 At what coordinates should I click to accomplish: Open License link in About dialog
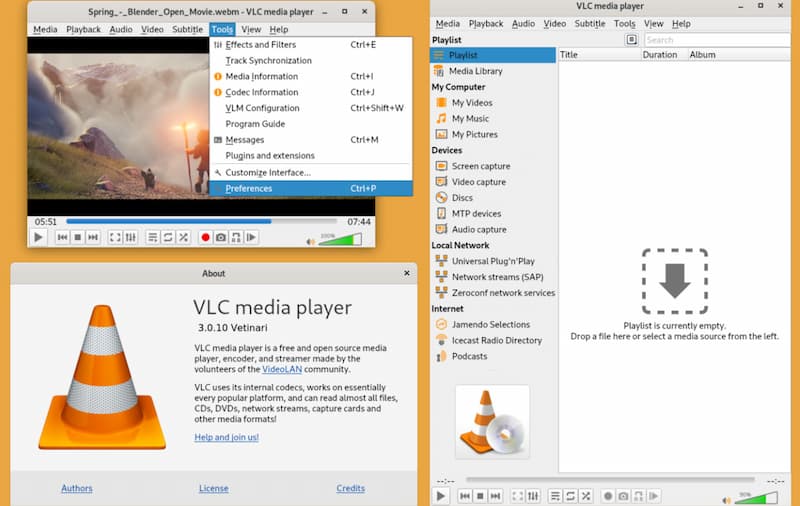(x=213, y=488)
